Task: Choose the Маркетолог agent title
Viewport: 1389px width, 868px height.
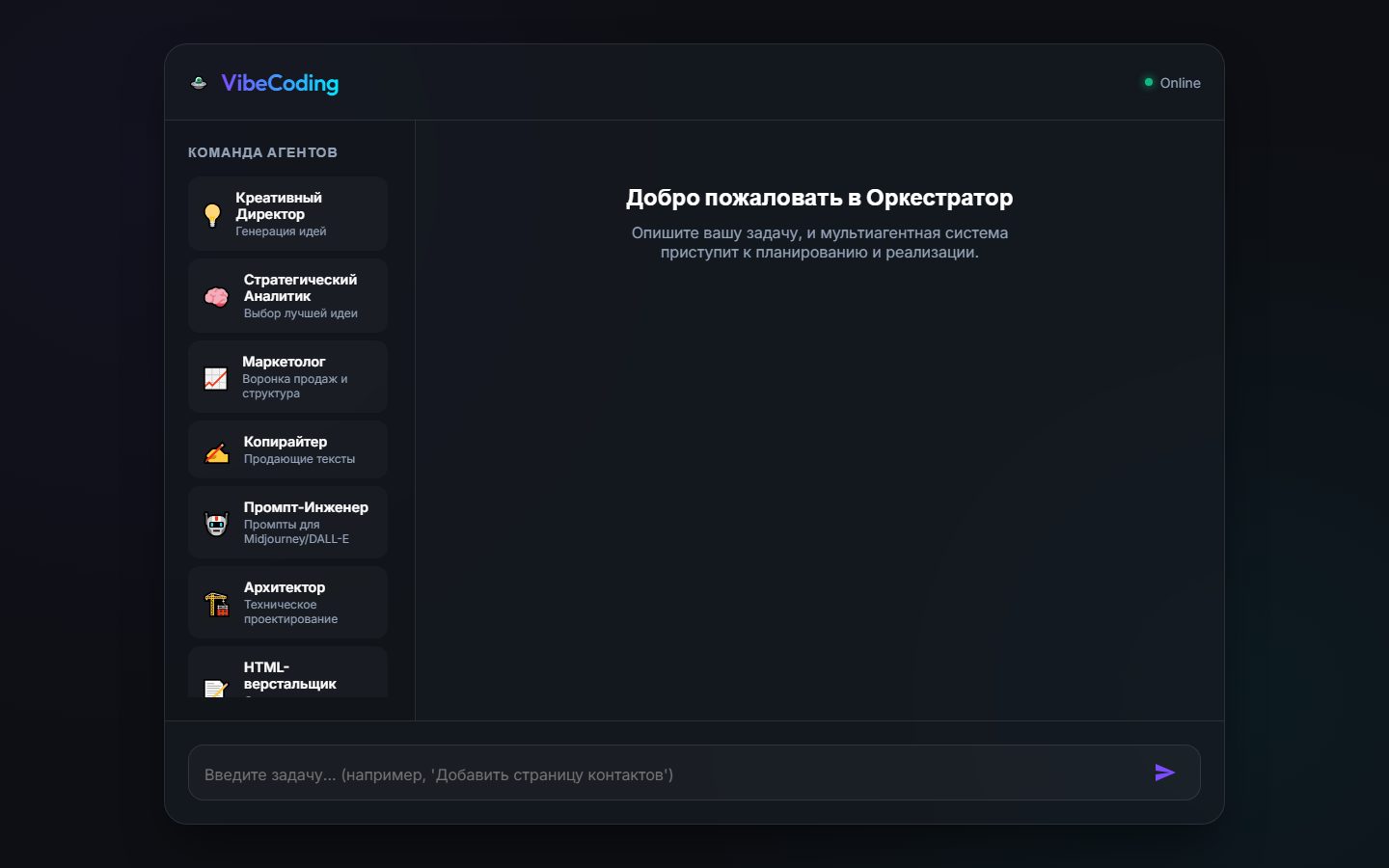Action: click(284, 362)
